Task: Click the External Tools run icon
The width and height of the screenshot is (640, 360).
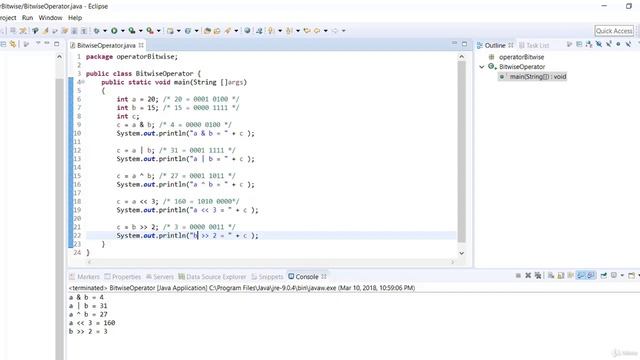Action: (150, 31)
